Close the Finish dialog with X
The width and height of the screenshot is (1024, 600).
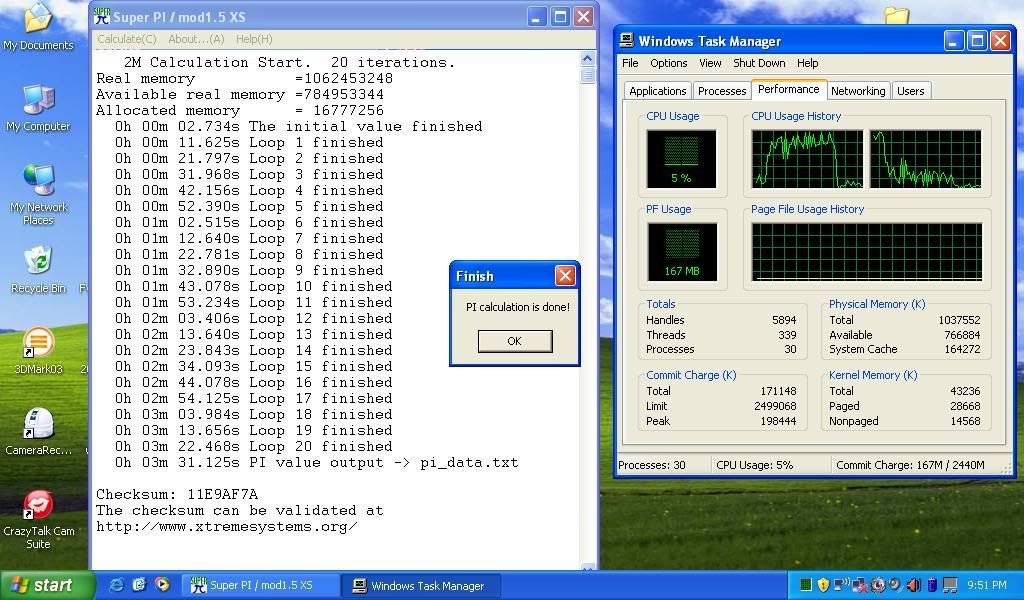(565, 276)
